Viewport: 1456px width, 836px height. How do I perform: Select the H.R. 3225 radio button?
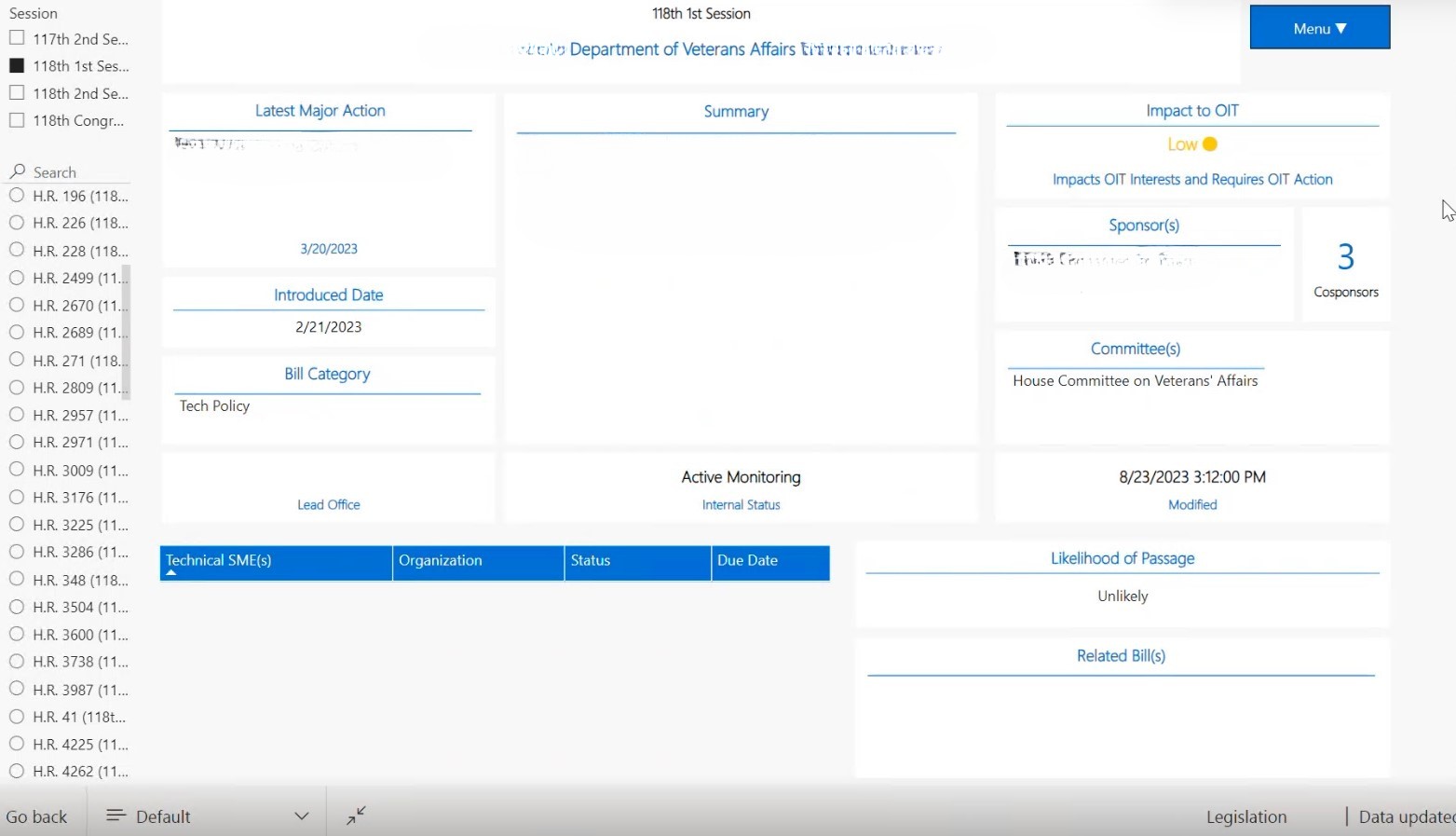(x=17, y=524)
